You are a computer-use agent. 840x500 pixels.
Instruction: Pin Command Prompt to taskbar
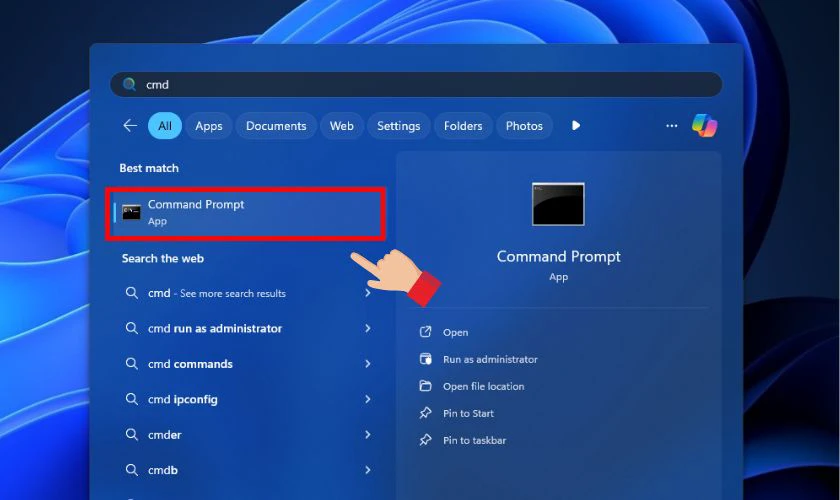pos(474,440)
